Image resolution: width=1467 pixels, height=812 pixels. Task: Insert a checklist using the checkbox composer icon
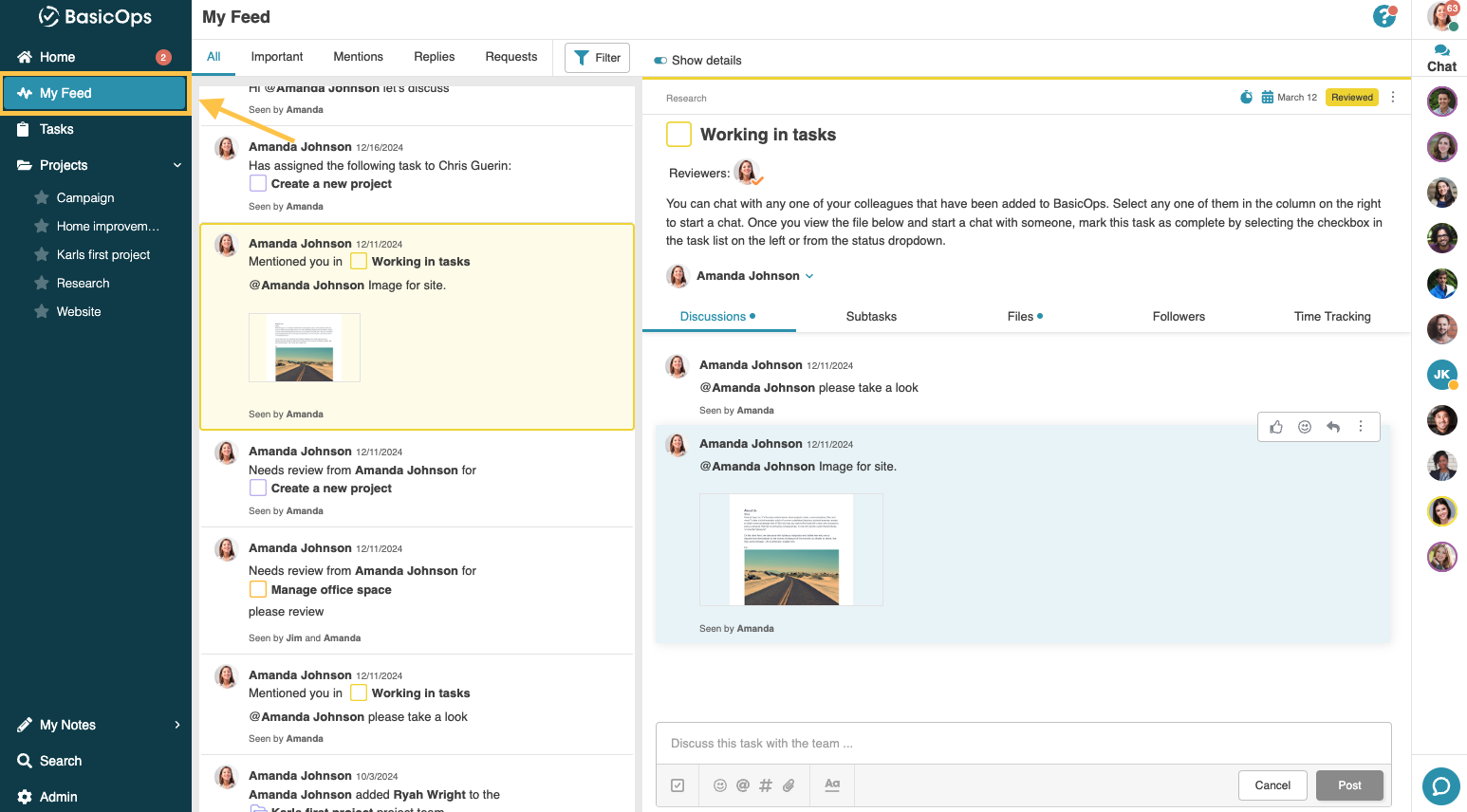(678, 785)
